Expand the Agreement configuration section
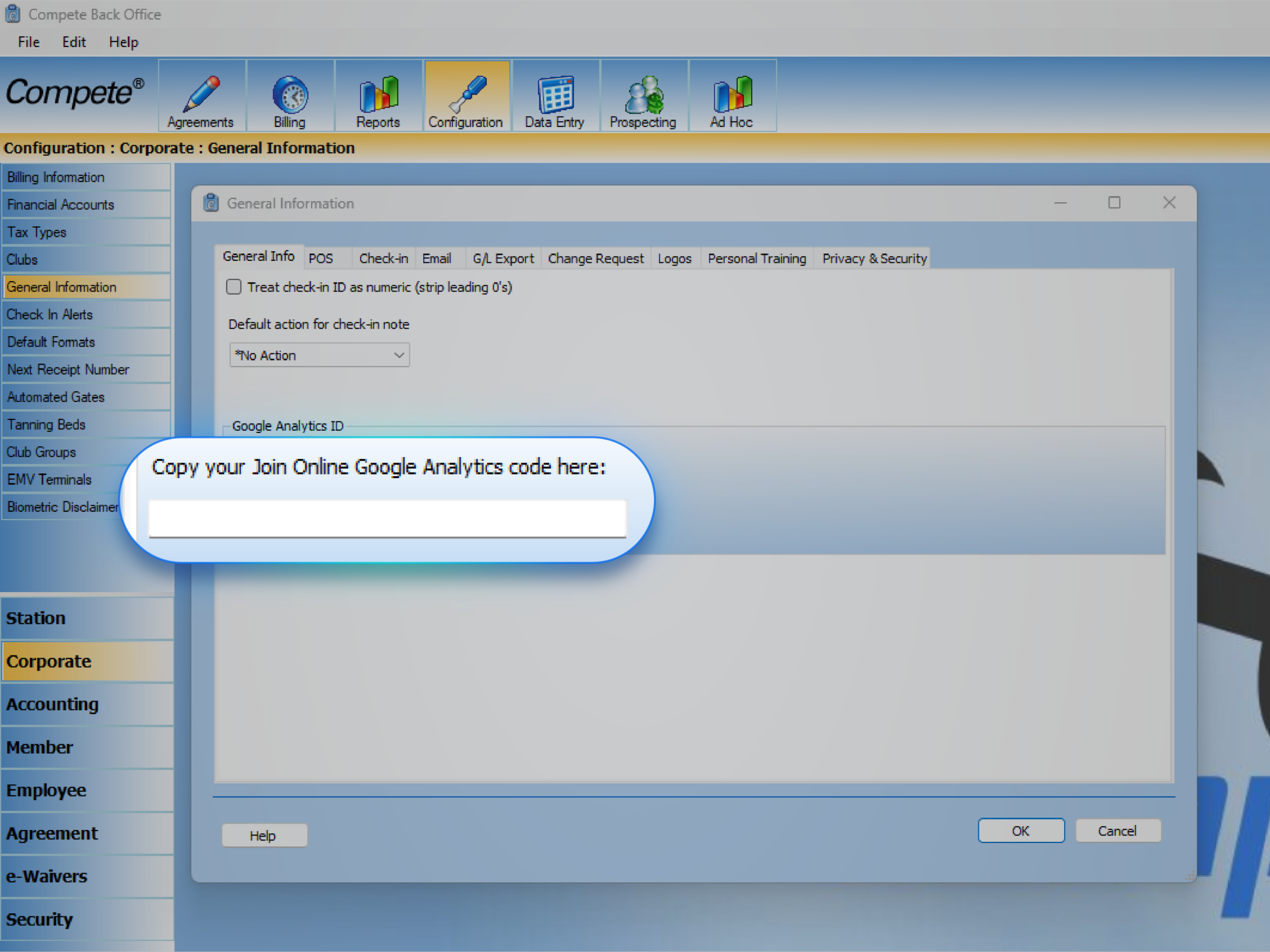The width and height of the screenshot is (1270, 952). coord(87,833)
